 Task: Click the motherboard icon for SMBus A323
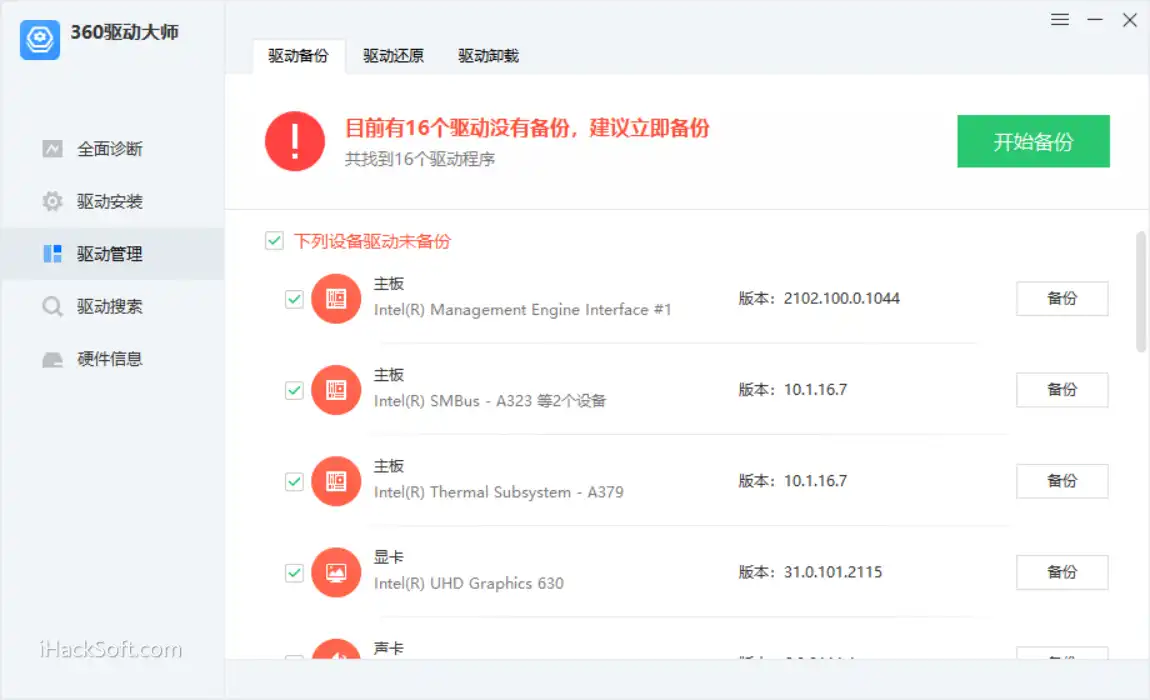336,390
